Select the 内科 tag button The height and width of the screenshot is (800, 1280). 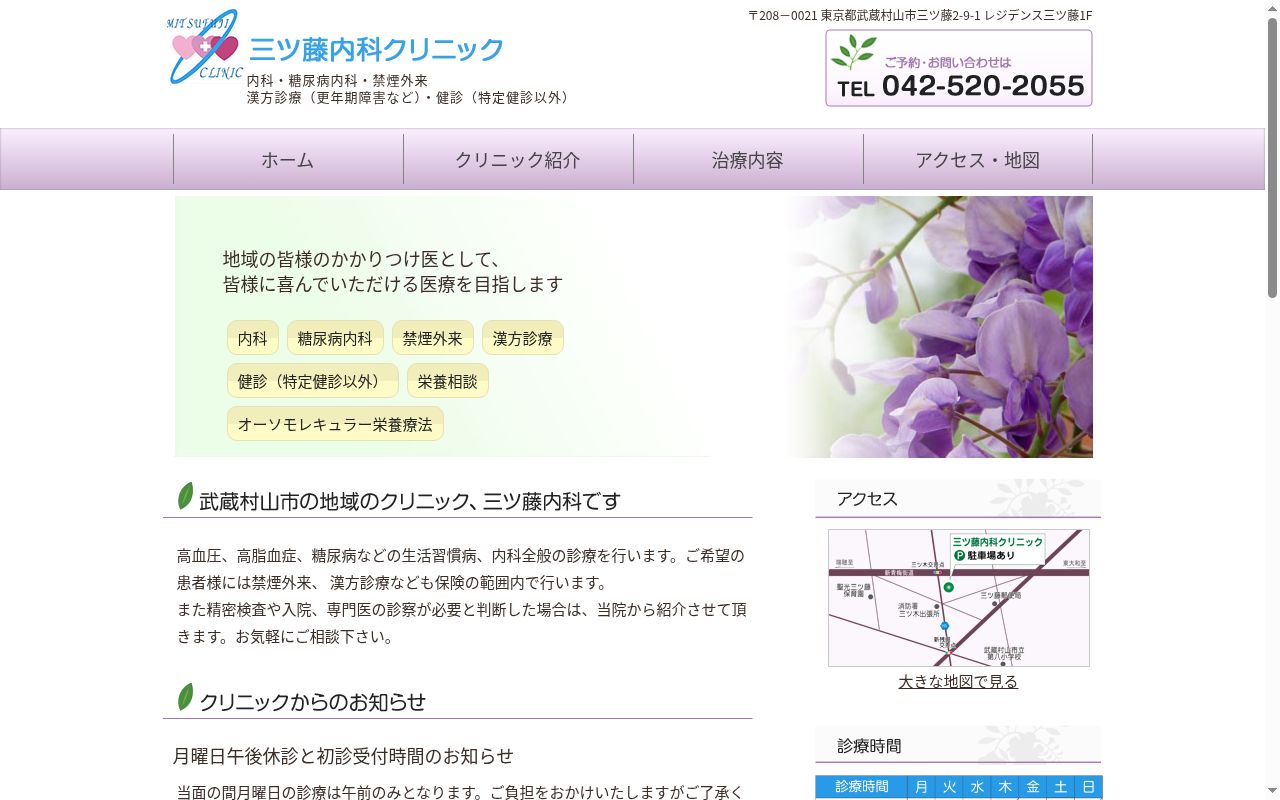253,338
